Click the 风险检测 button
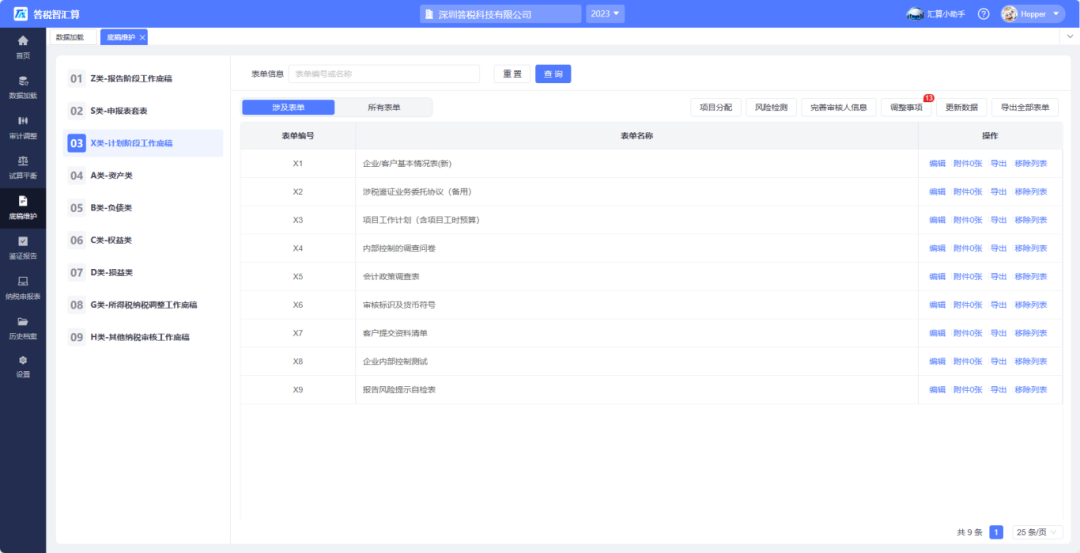The image size is (1080, 553). (x=771, y=107)
